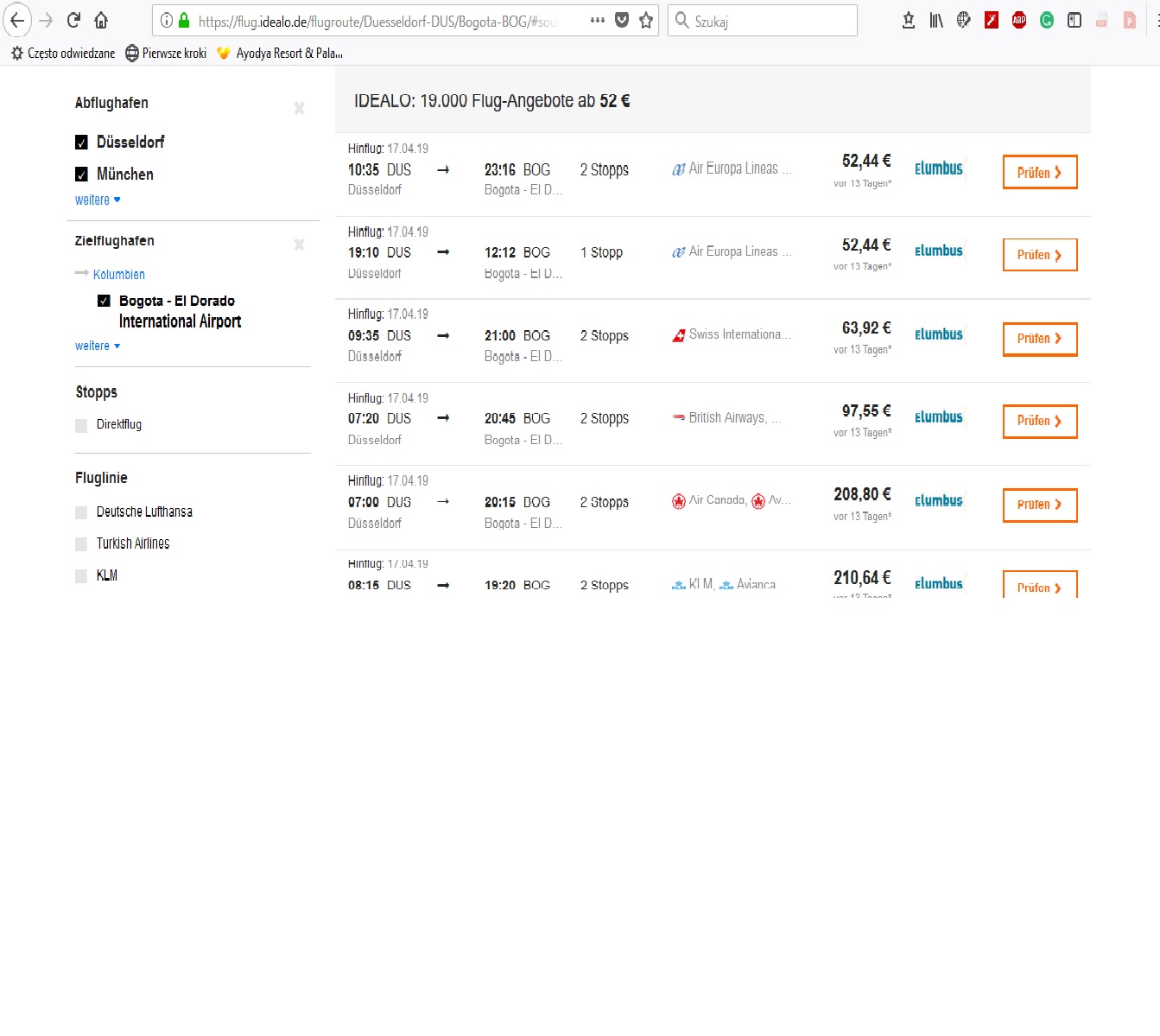Clear the Abflughafen filter with its X

click(299, 108)
